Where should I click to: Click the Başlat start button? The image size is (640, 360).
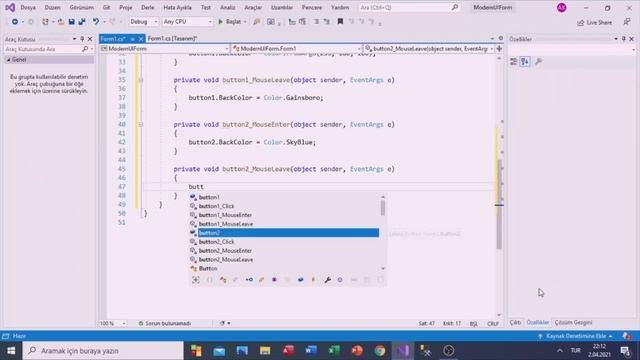coord(230,22)
